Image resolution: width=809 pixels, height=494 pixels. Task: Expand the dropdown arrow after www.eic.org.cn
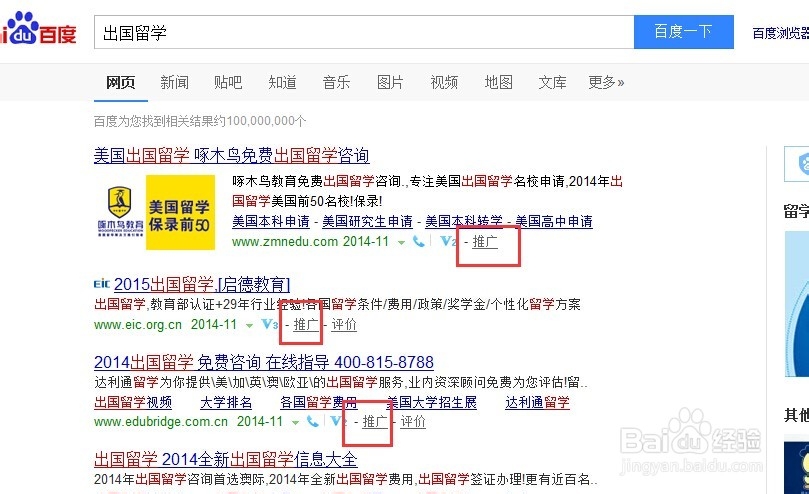[249, 325]
